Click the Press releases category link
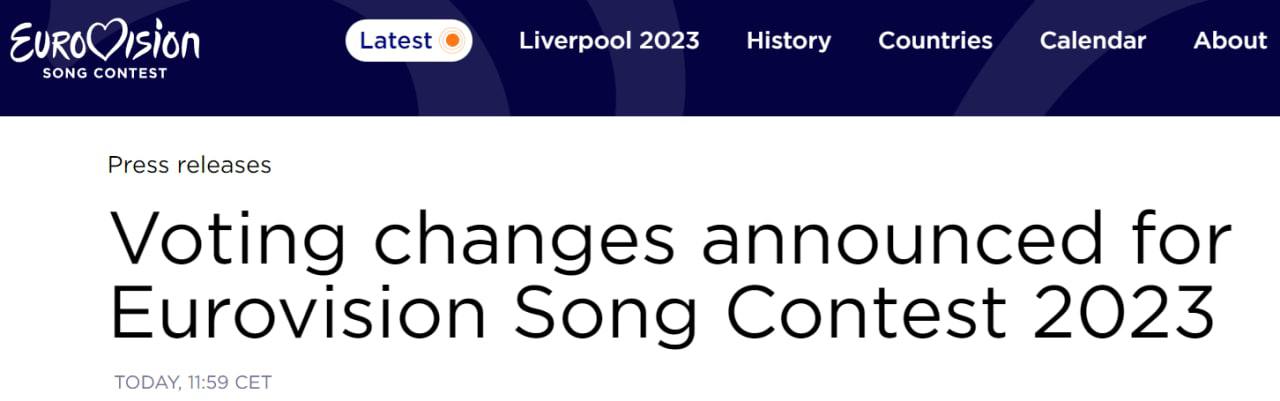Screen dimensions: 1280x401 tap(189, 165)
